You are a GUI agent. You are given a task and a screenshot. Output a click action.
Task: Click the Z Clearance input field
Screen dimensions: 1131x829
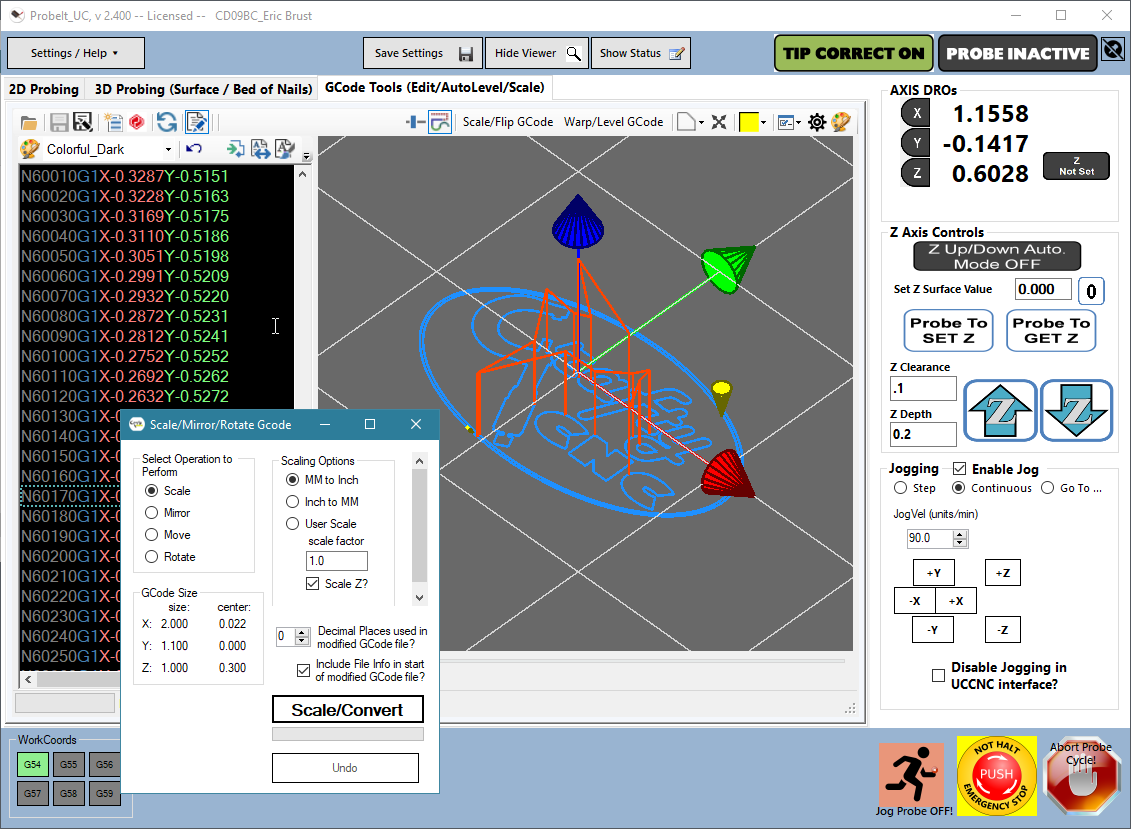click(923, 389)
